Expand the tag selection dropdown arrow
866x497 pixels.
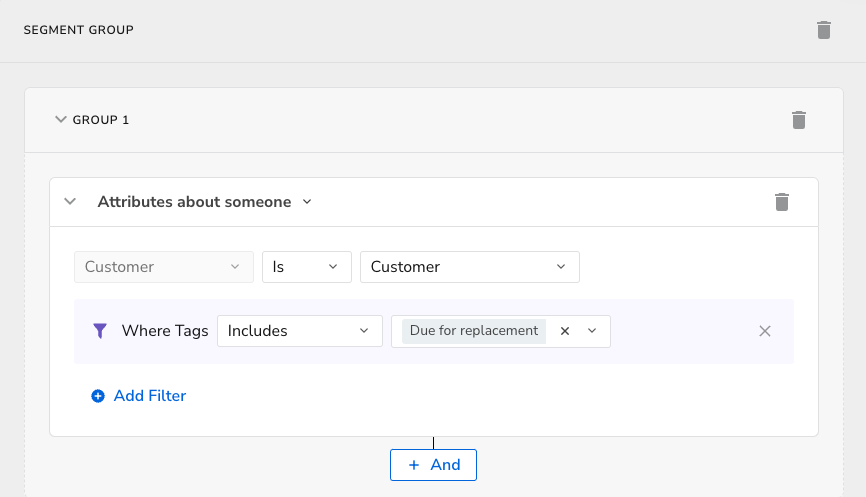592,331
